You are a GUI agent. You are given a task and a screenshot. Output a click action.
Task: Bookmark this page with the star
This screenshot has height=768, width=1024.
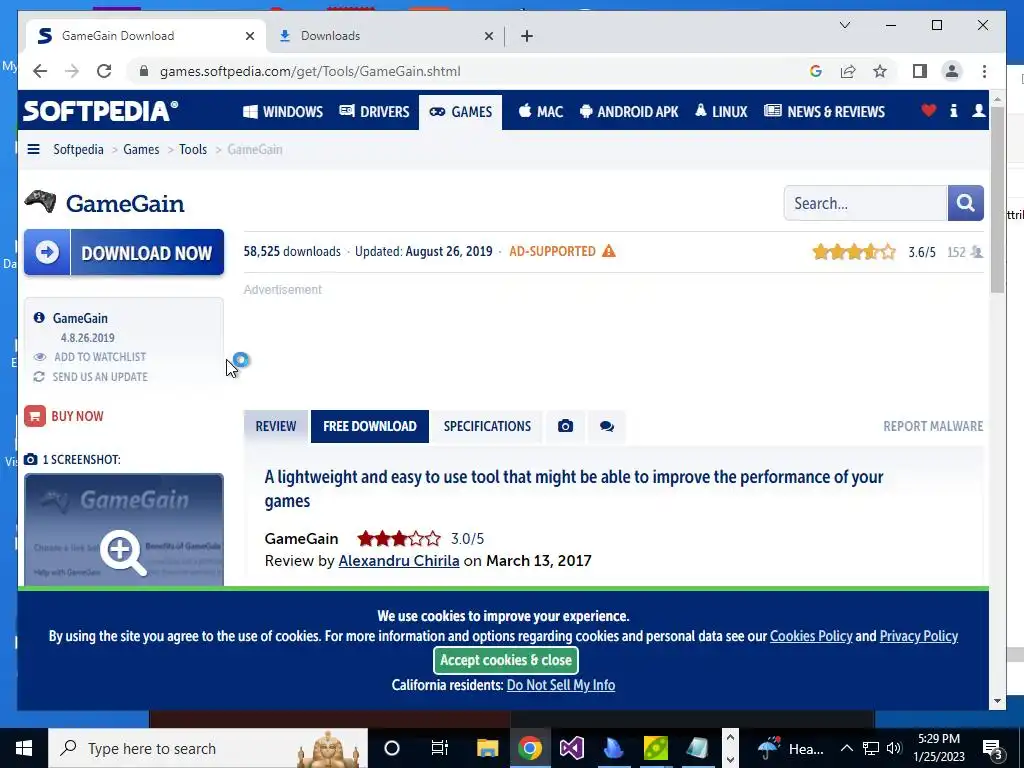(x=880, y=71)
